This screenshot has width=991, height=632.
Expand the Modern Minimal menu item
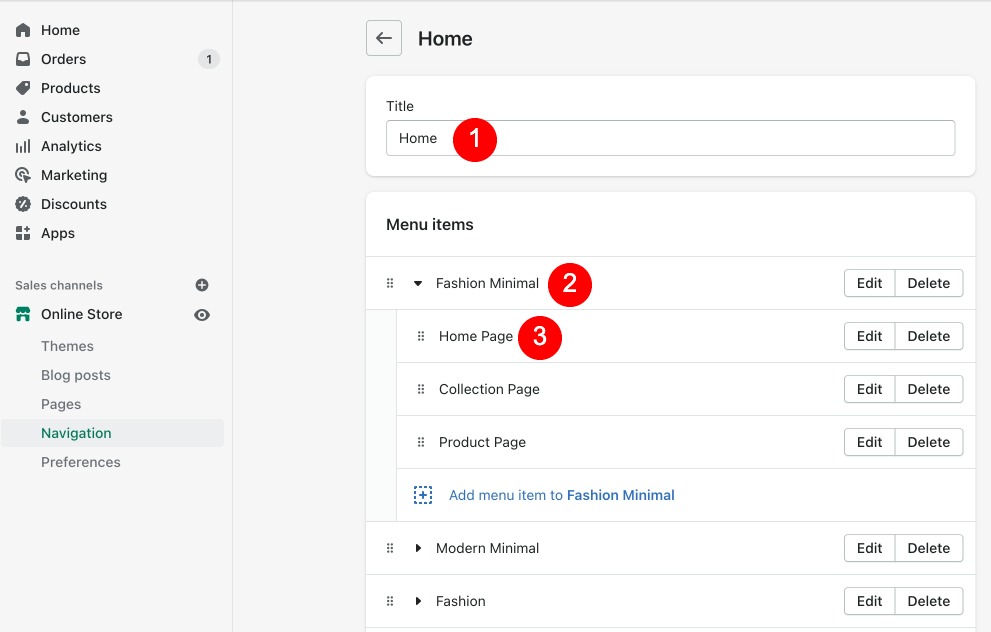(x=418, y=548)
